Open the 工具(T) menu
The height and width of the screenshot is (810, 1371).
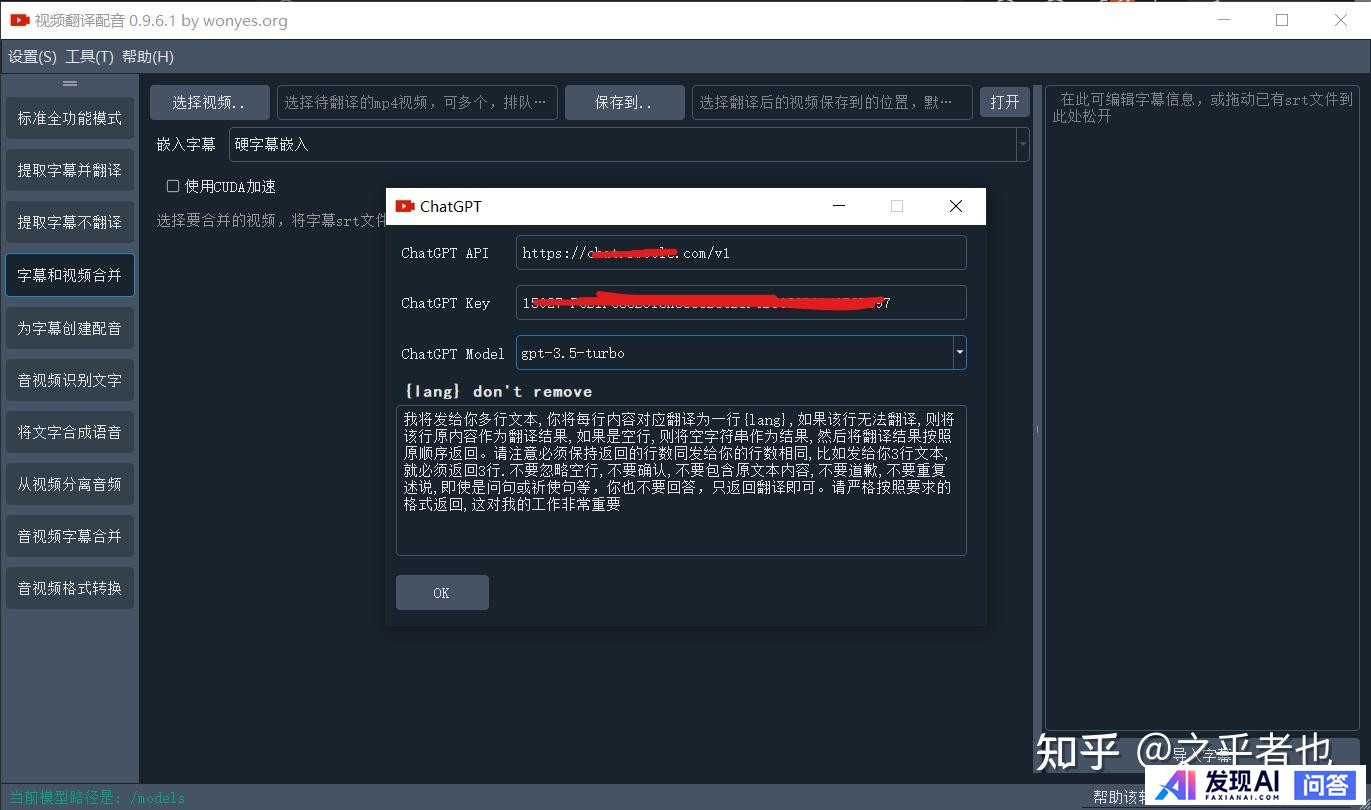point(89,57)
